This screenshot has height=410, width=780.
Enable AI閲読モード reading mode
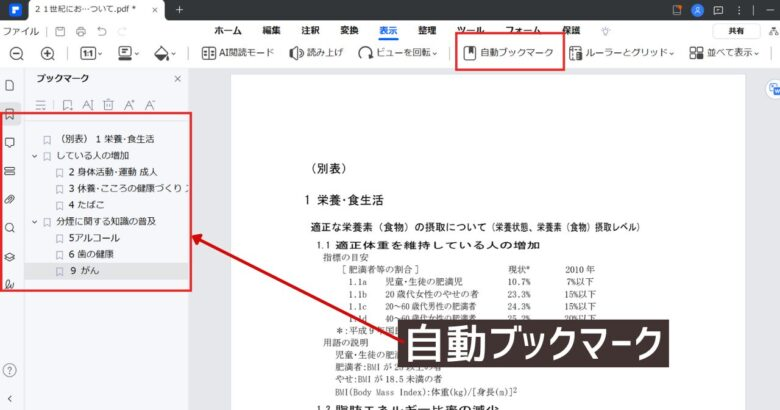click(238, 52)
